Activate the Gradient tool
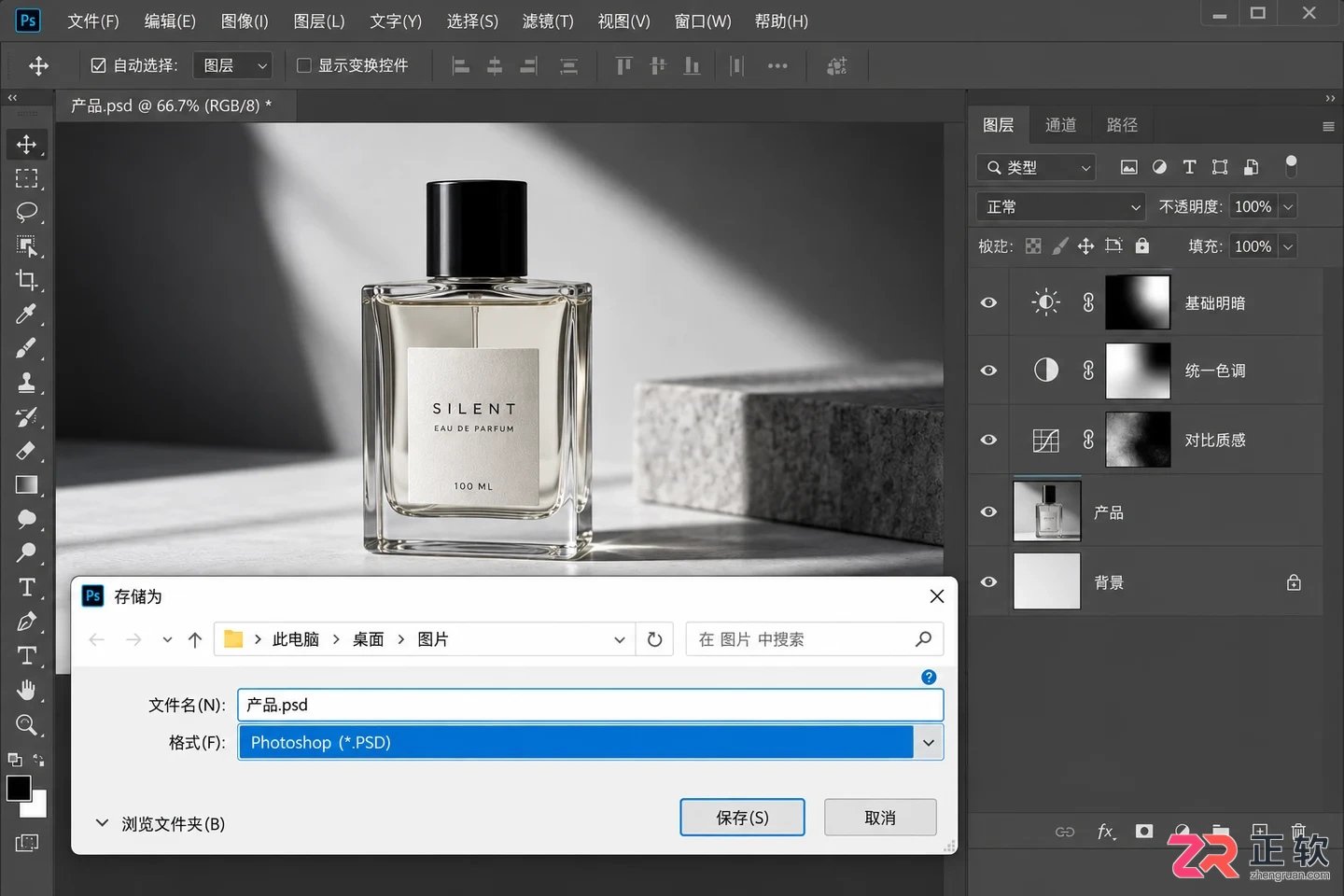Image resolution: width=1344 pixels, height=896 pixels. tap(26, 484)
